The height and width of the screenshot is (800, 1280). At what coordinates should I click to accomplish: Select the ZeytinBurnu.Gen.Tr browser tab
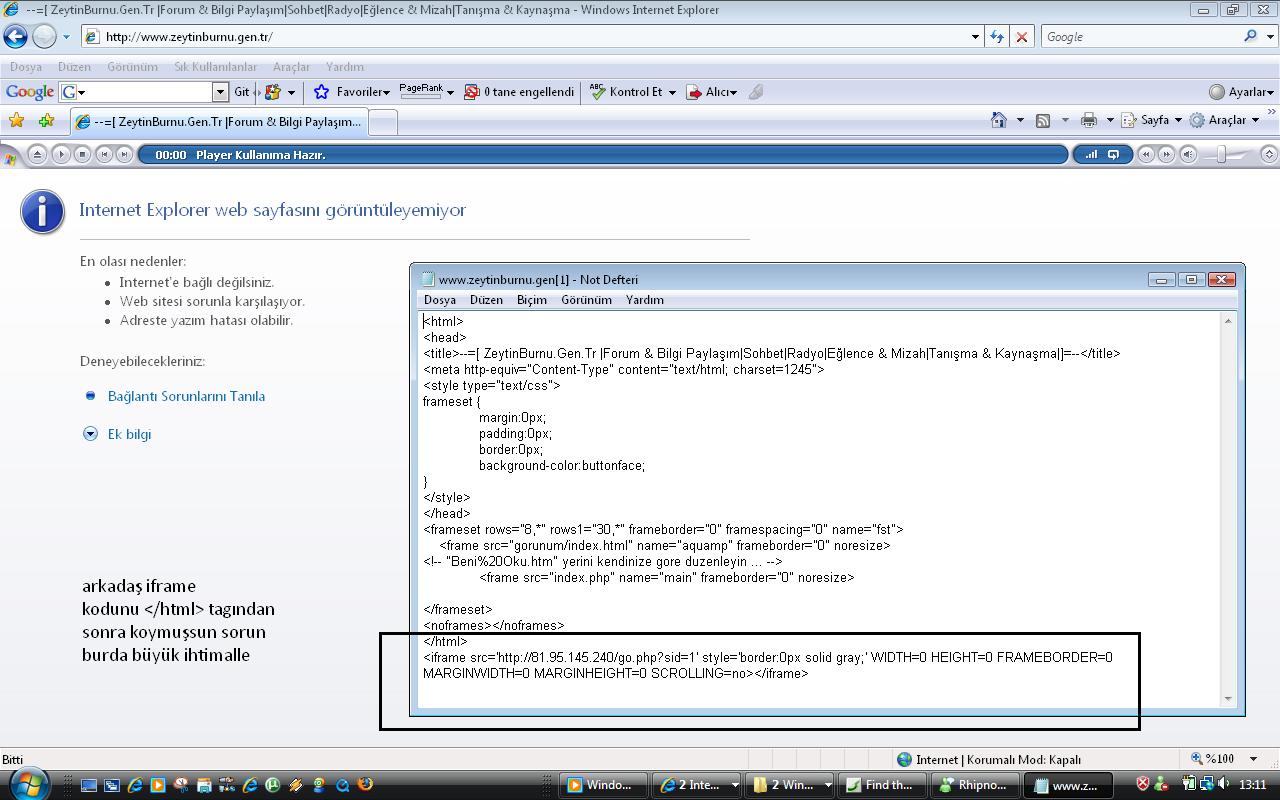click(219, 121)
